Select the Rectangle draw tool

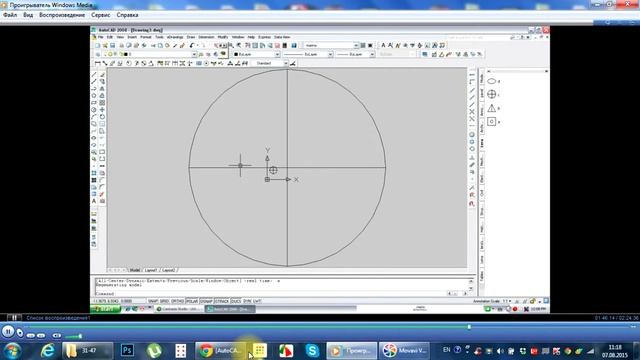(x=94, y=102)
